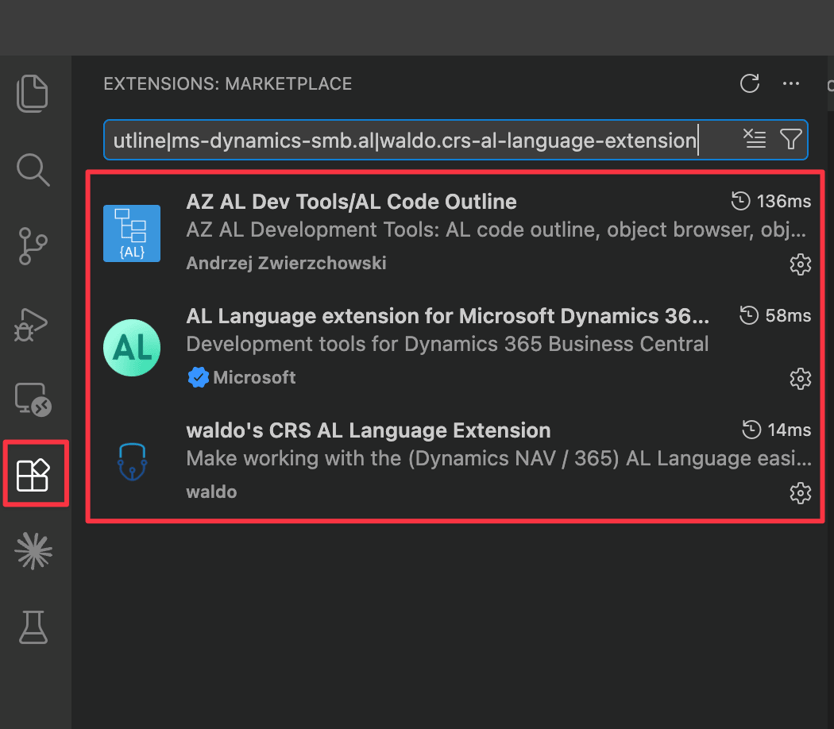Click description 'Development tools for Dynamics 365 Business Central'
Viewport: 834px width, 729px height.
click(447, 344)
